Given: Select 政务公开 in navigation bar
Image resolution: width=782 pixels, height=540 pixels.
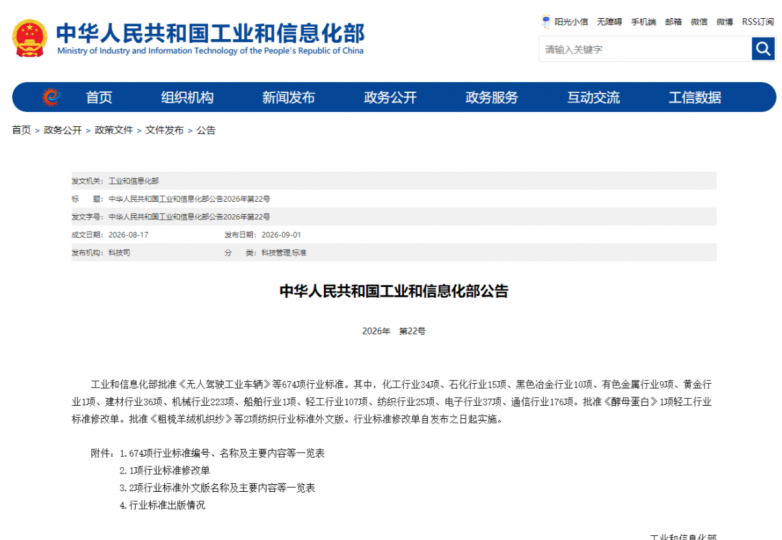Looking at the screenshot, I should click(391, 97).
